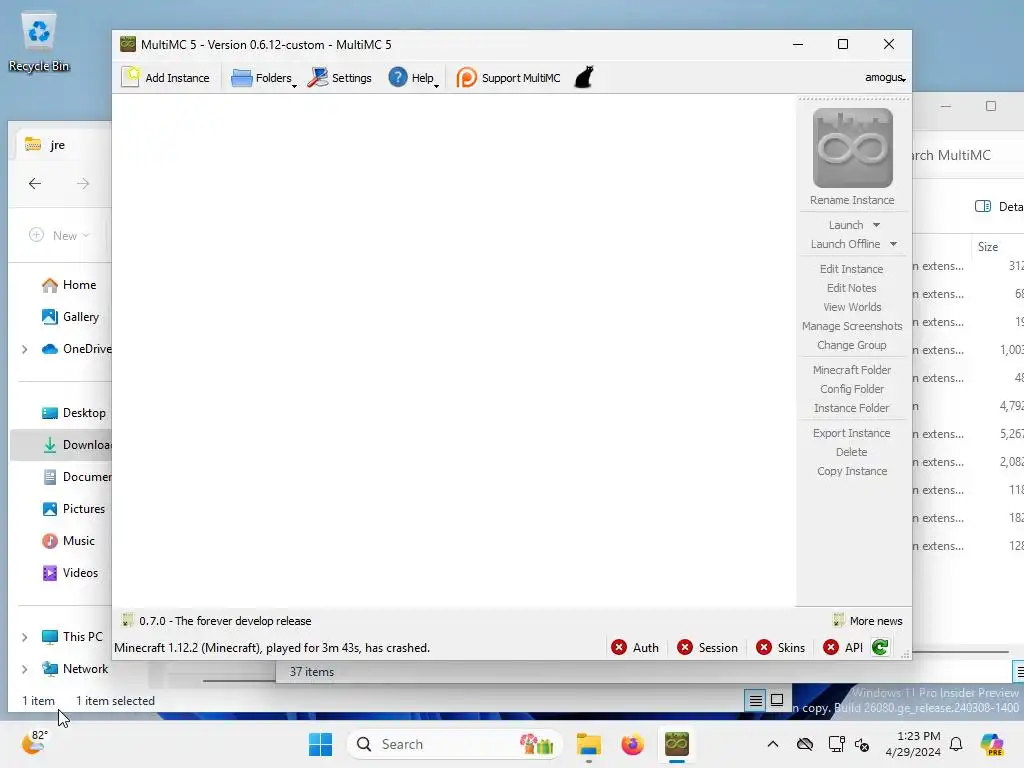
Task: Click Export Instance in the side panel
Action: click(x=852, y=433)
